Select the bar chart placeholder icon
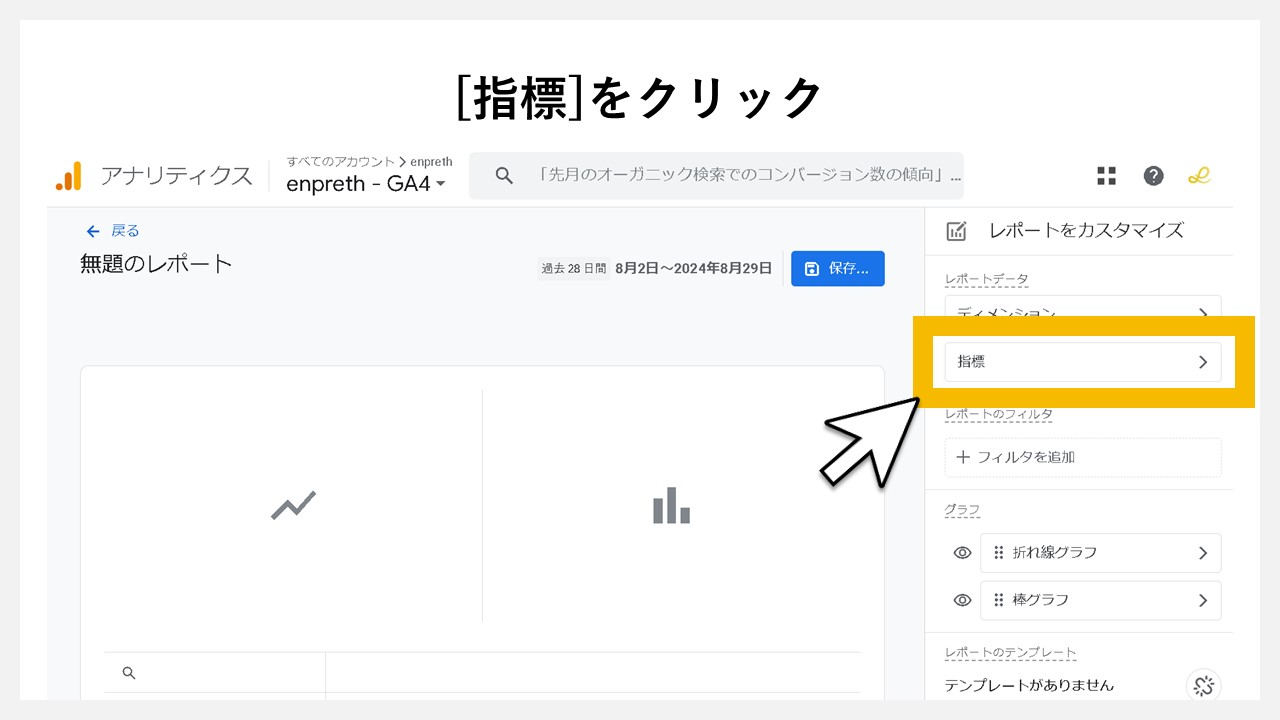The width and height of the screenshot is (1280, 720). click(670, 505)
